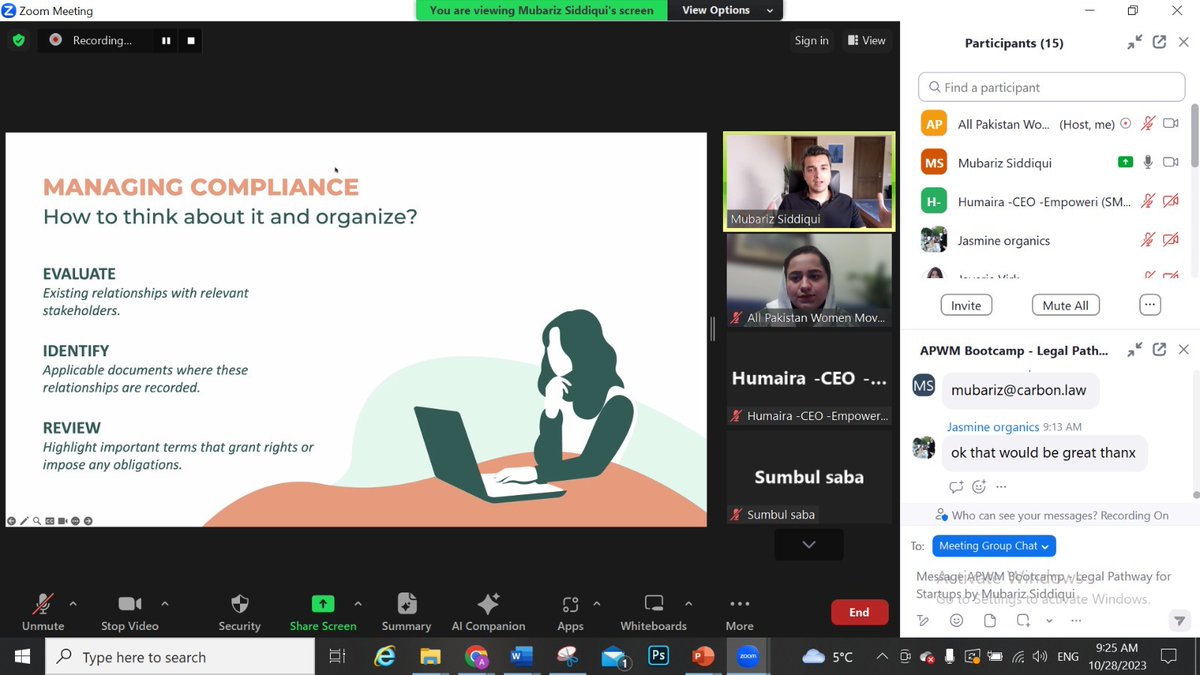This screenshot has width=1200, height=675.
Task: Reply in thread to the last chat message
Action: [956, 486]
